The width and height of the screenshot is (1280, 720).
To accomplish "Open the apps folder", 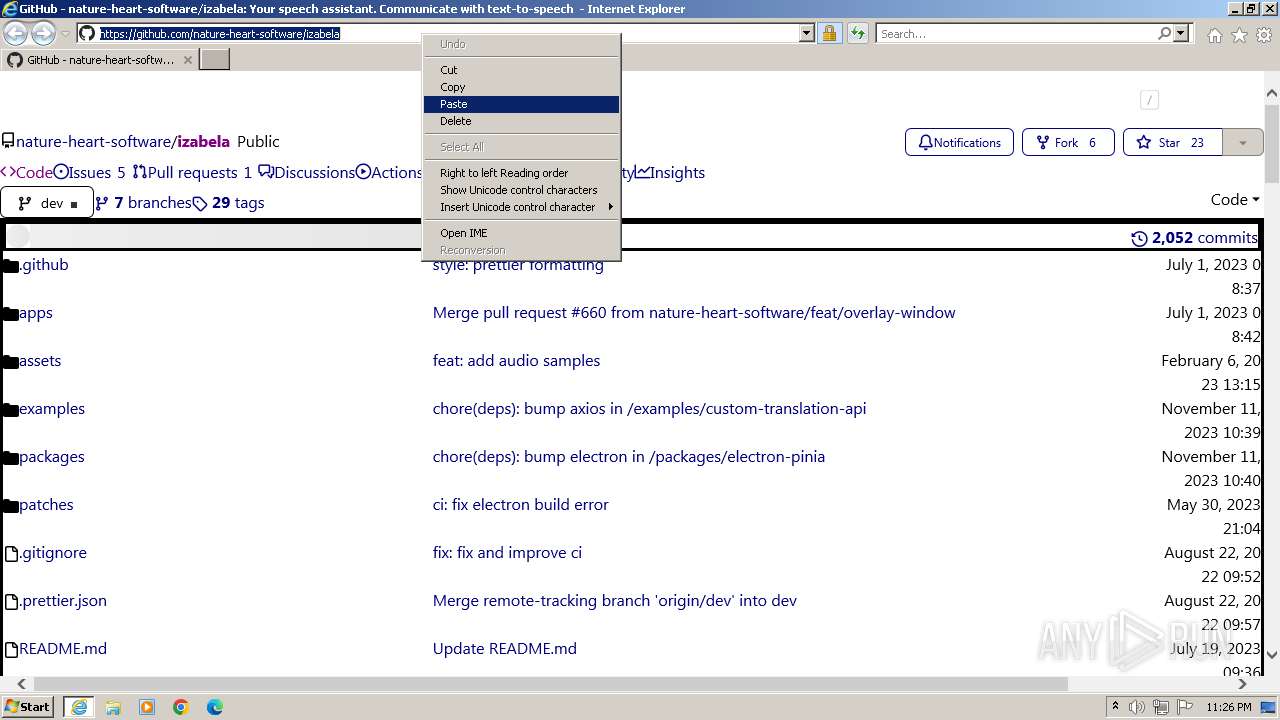I will [35, 312].
